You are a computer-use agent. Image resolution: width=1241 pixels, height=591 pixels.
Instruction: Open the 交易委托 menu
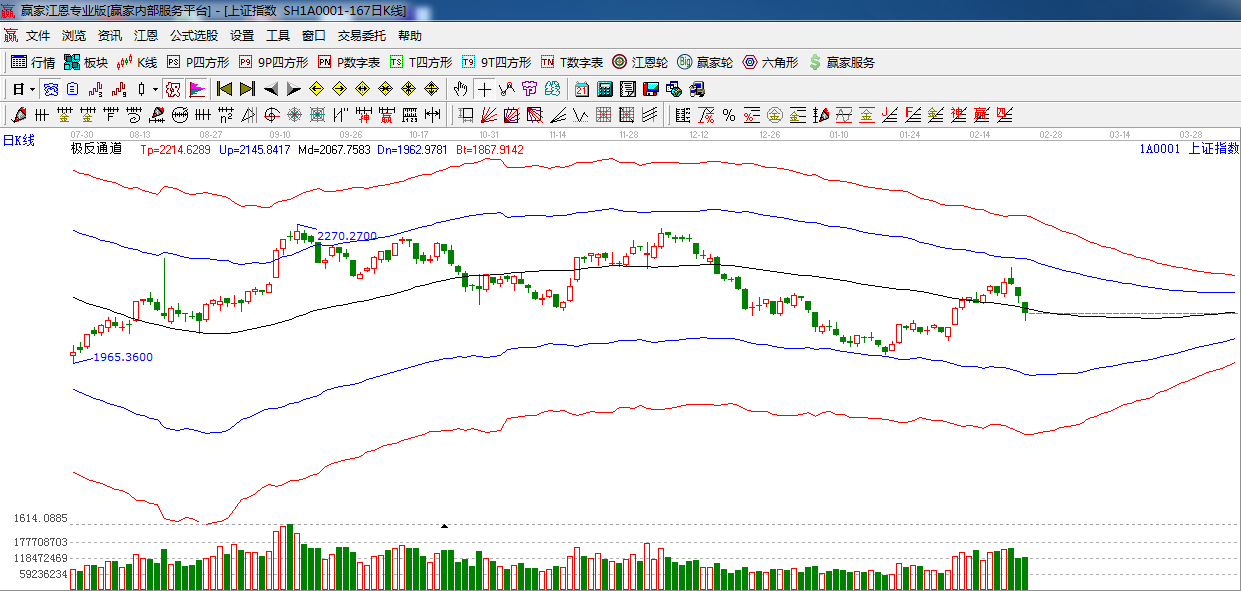click(x=361, y=36)
